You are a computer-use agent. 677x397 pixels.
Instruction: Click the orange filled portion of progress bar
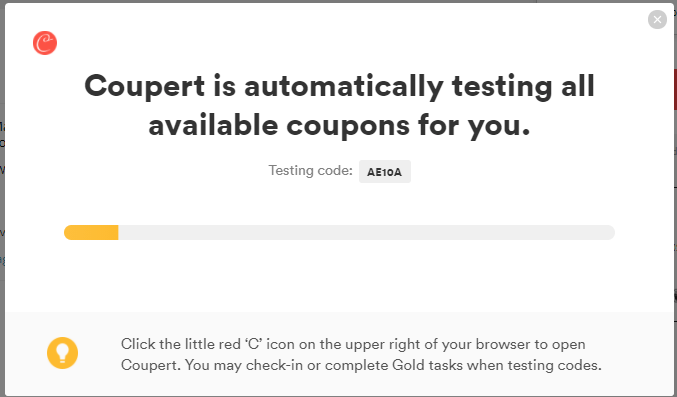[x=91, y=232]
